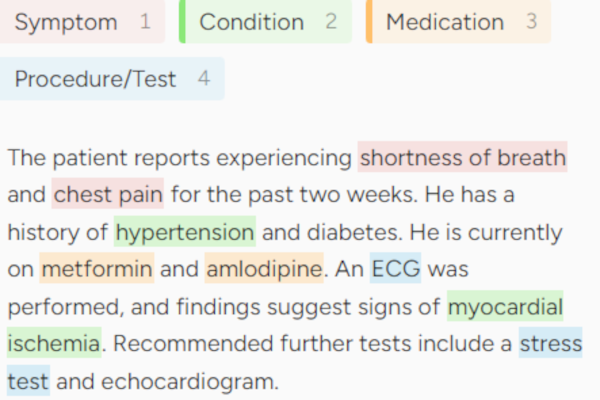Select the Symptom label
The width and height of the screenshot is (600, 400).
coord(66,22)
